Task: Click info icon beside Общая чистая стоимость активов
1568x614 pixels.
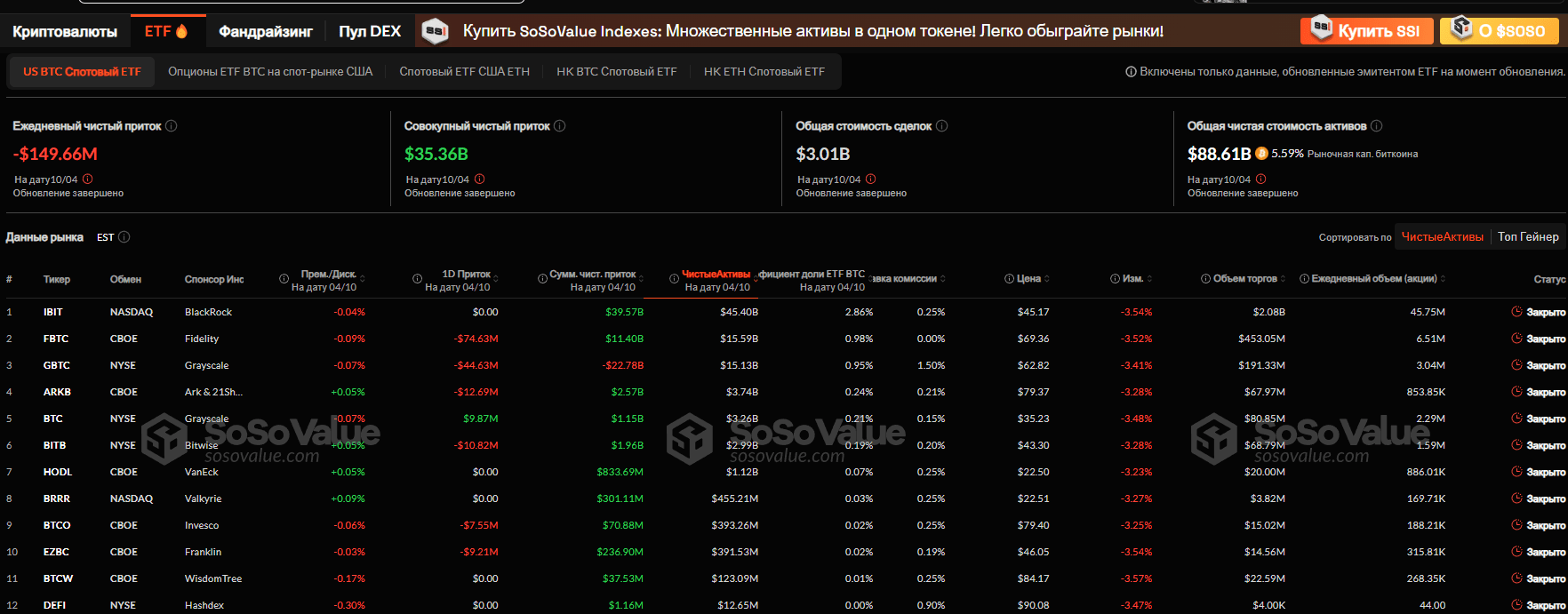Action: click(1377, 126)
